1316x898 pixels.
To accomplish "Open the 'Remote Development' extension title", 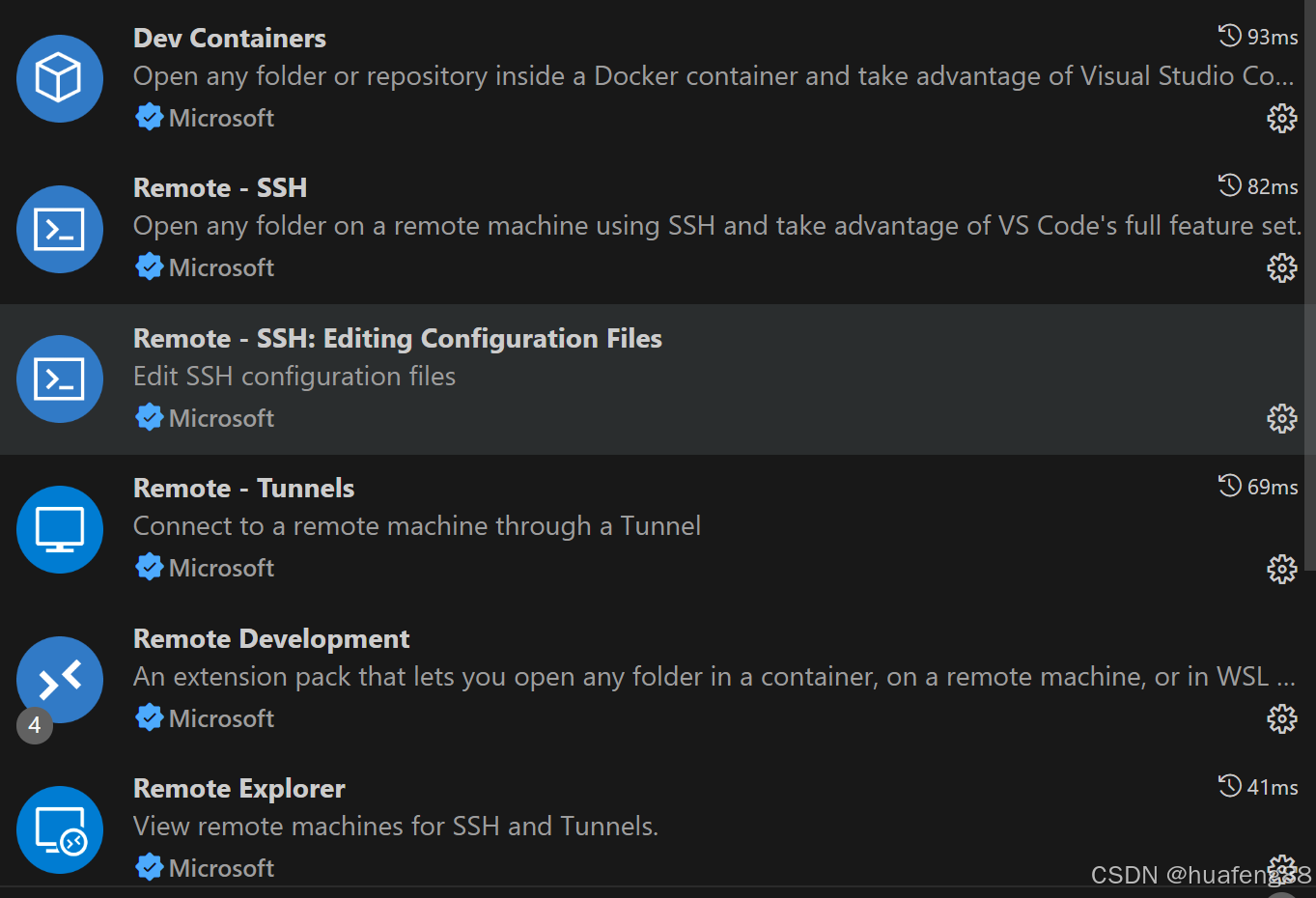I will 271,639.
